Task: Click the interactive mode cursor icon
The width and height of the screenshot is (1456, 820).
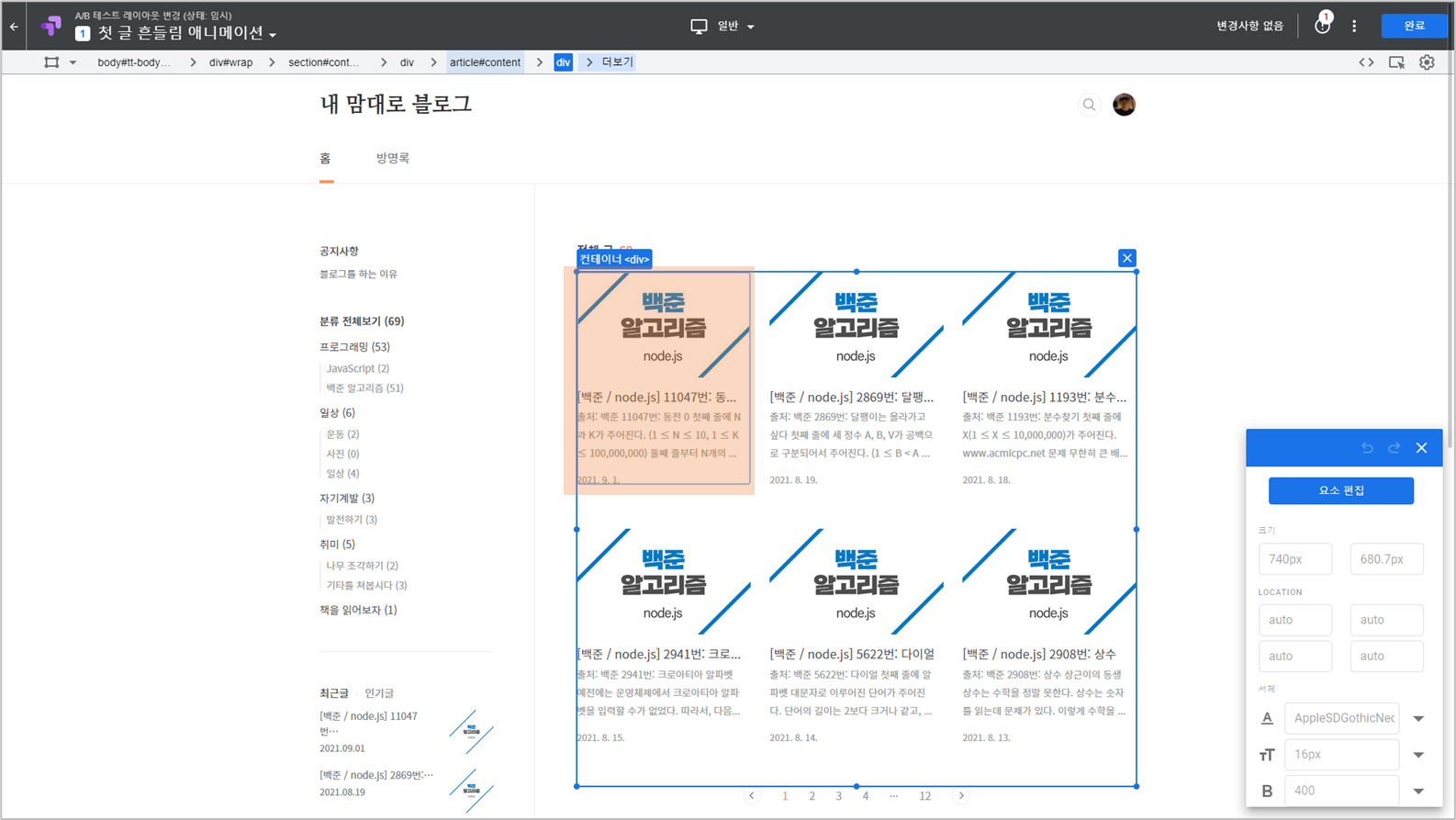Action: click(1396, 62)
